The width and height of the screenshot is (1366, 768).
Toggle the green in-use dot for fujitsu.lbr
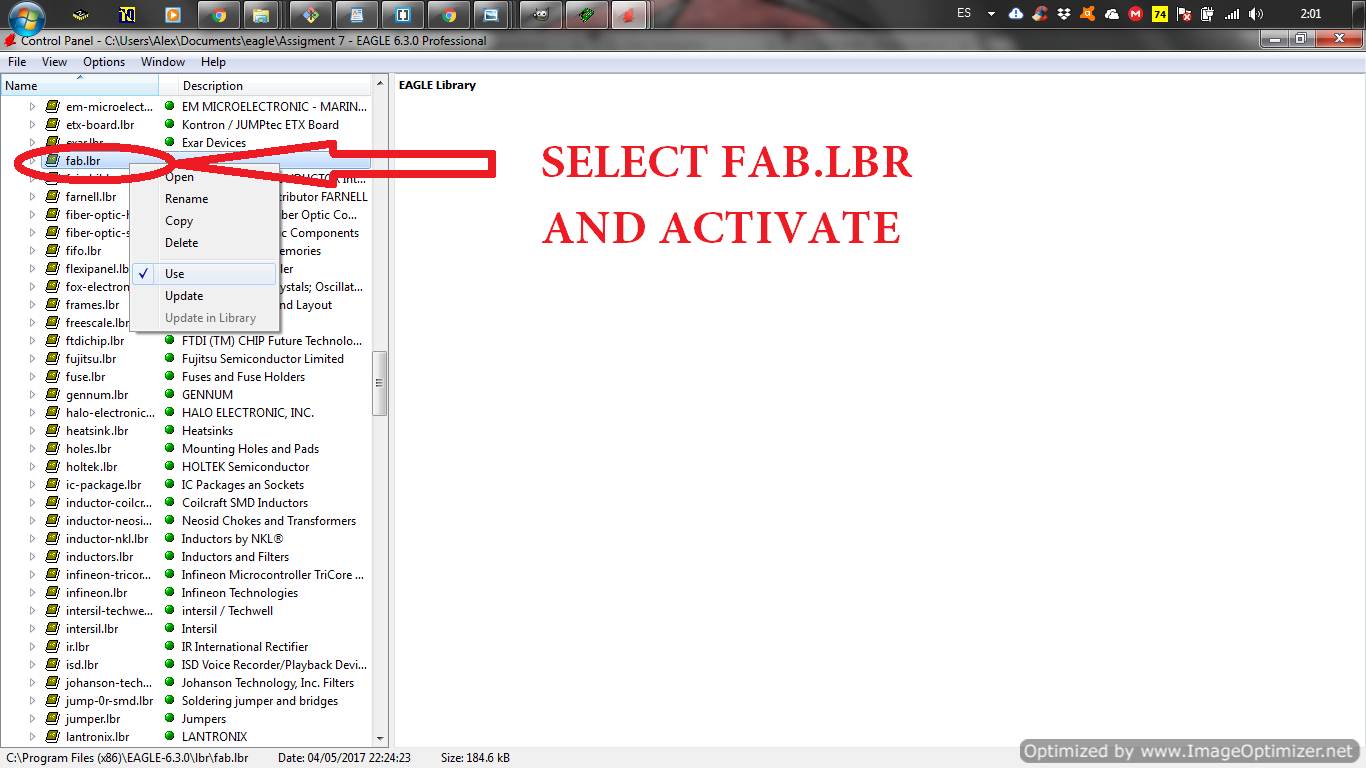[x=170, y=358]
